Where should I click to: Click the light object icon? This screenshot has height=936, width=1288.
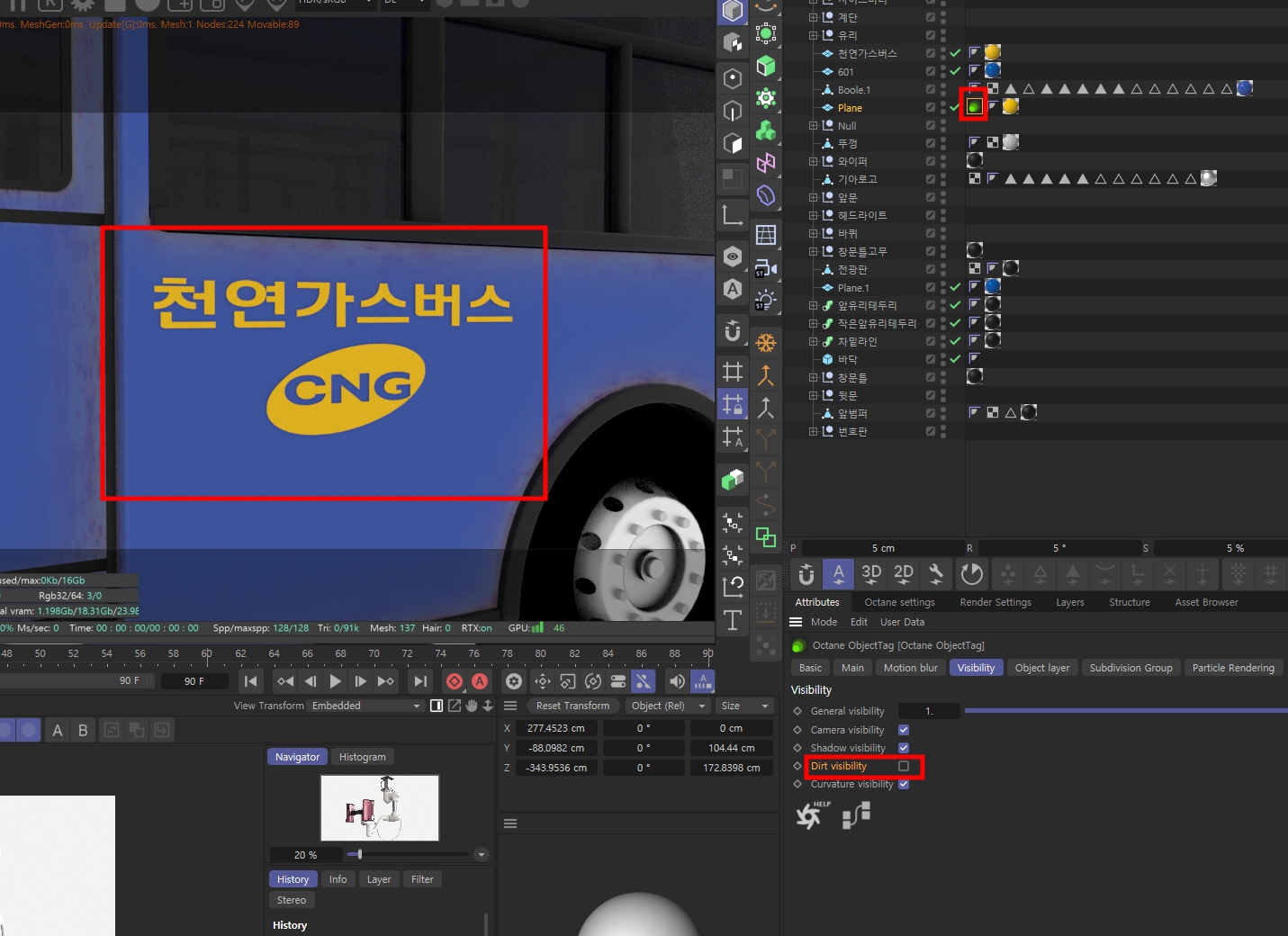(x=766, y=300)
